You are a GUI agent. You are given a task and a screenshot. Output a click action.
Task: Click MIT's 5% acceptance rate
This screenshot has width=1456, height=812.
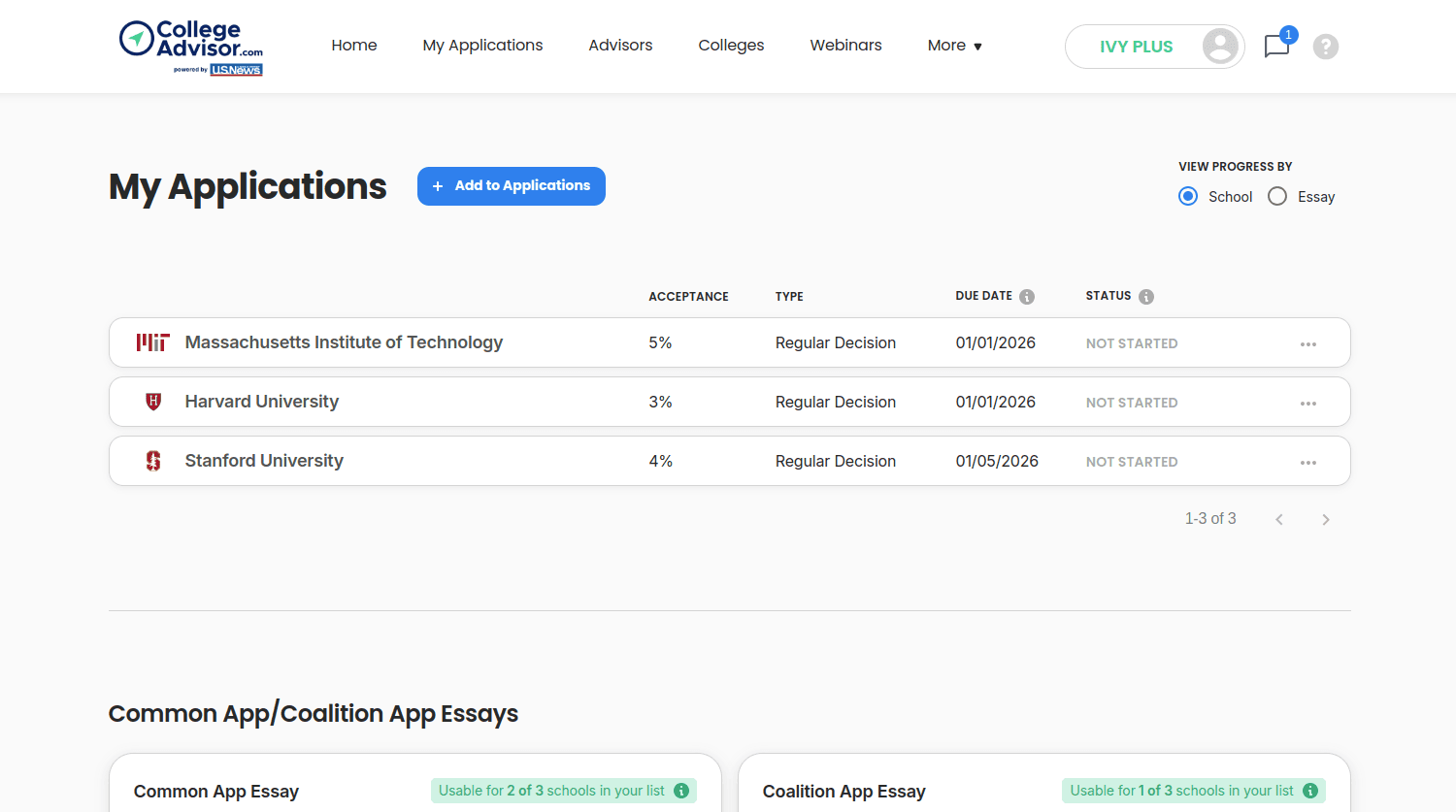(660, 342)
